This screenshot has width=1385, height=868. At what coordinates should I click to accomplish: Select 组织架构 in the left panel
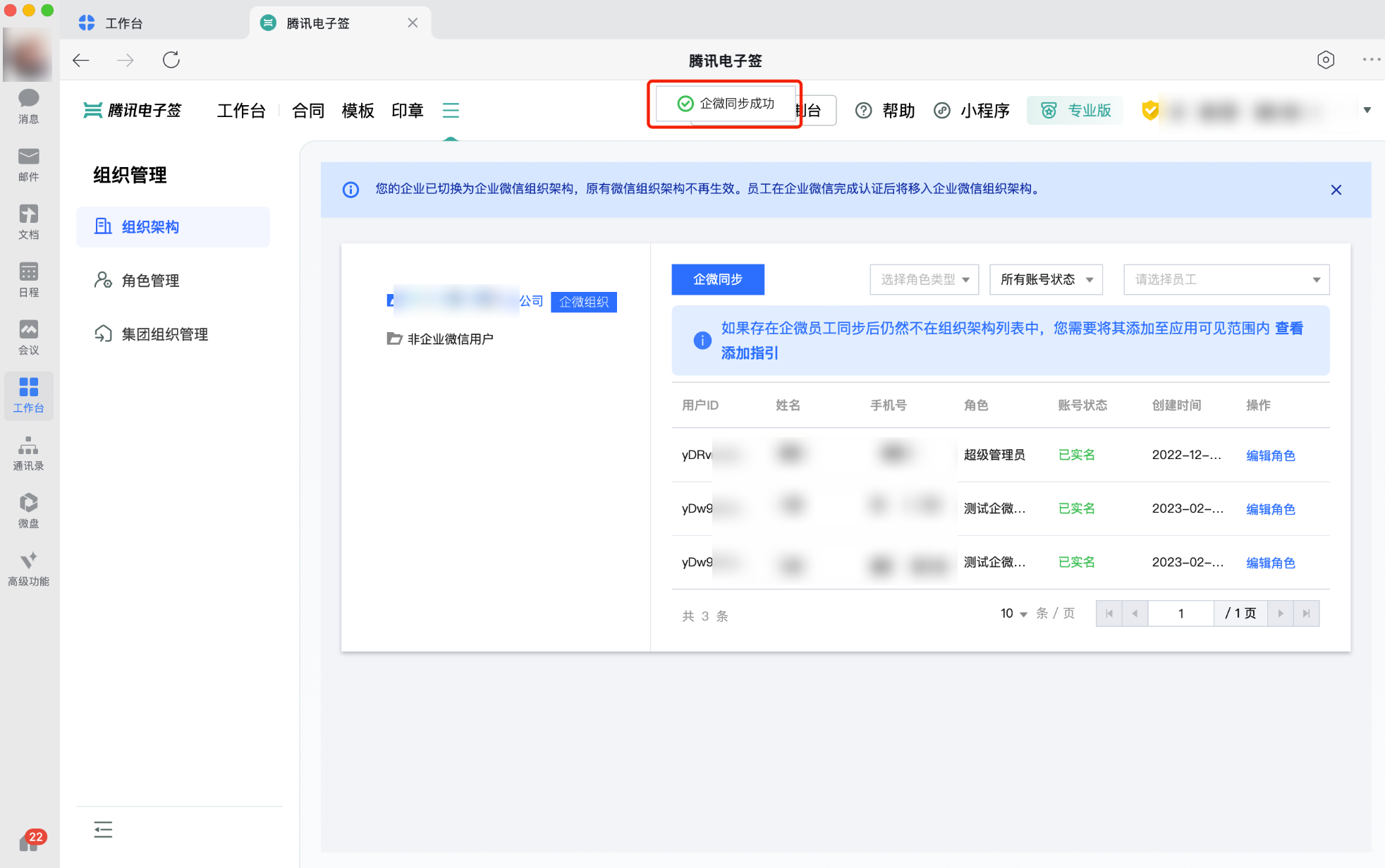[x=173, y=227]
